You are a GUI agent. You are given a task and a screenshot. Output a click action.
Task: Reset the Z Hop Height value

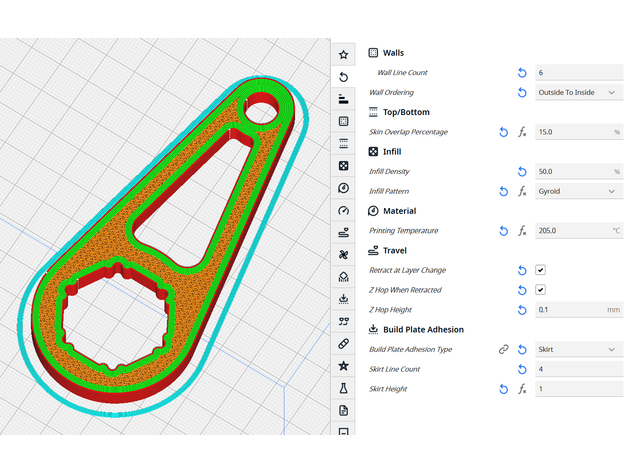tap(521, 310)
